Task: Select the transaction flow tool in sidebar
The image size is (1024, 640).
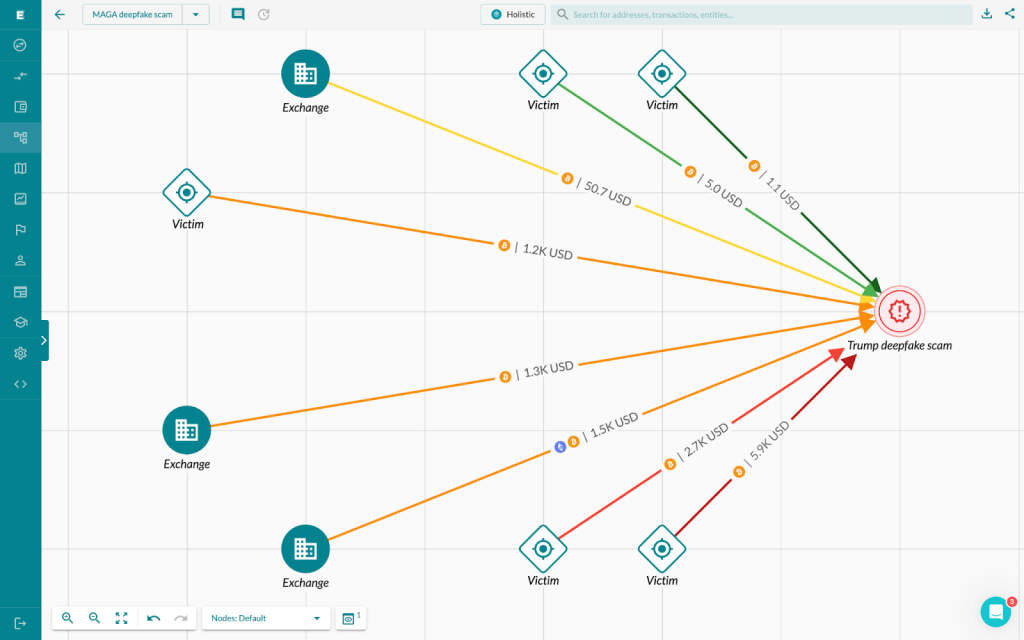Action: pyautogui.click(x=20, y=75)
